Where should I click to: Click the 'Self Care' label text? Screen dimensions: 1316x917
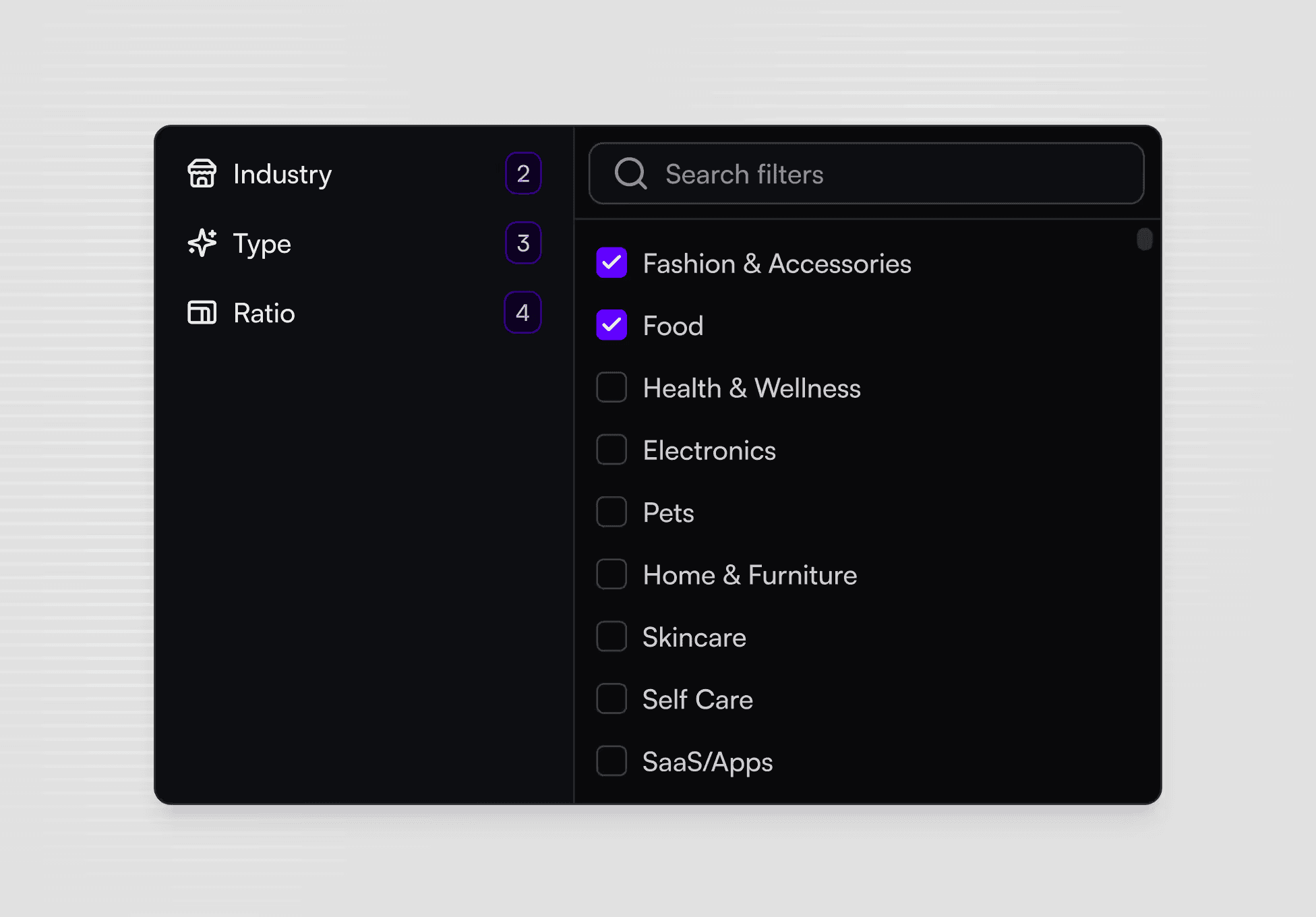[x=697, y=699]
